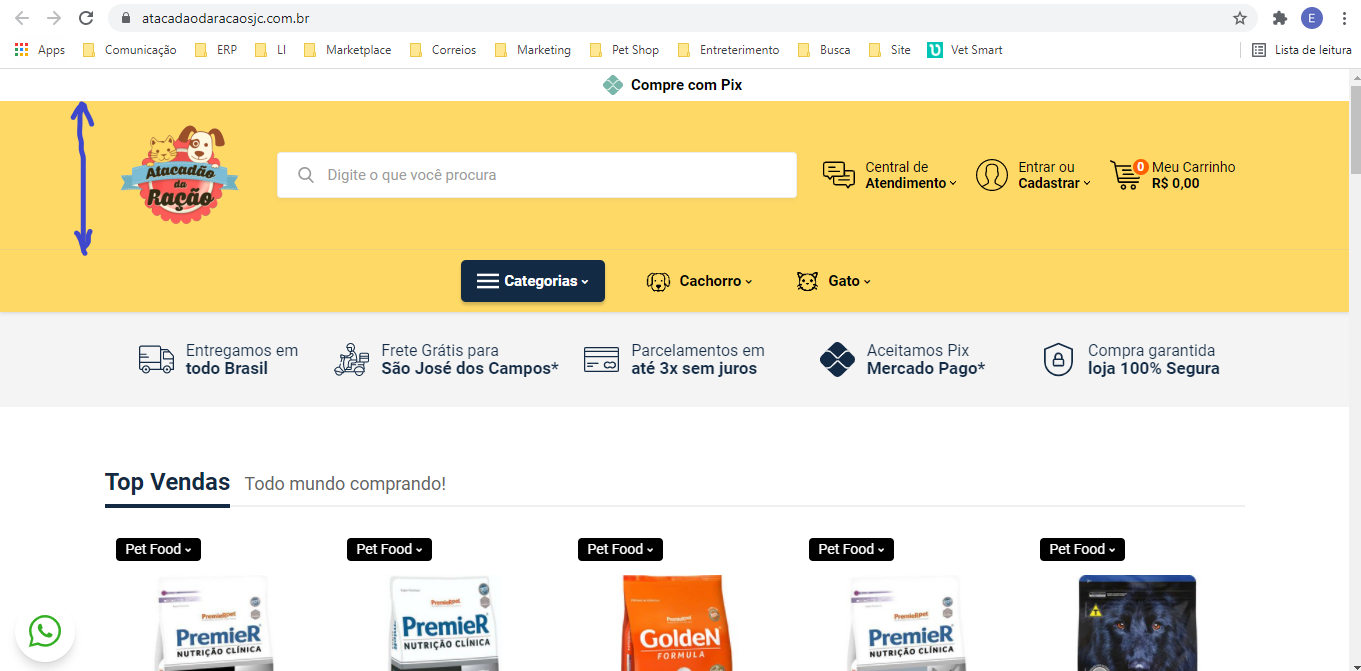Image resolution: width=1361 pixels, height=671 pixels.
Task: Focus the product search field
Action: tap(537, 175)
